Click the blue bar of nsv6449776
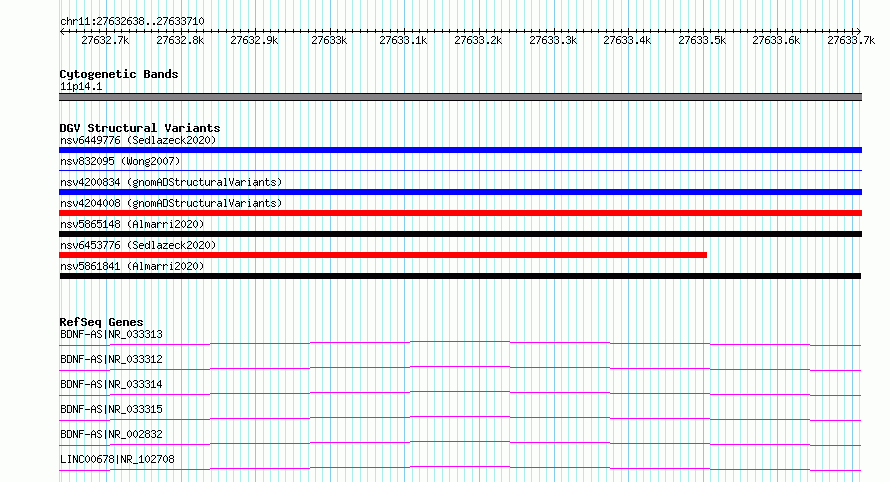890x482 pixels. 460,150
